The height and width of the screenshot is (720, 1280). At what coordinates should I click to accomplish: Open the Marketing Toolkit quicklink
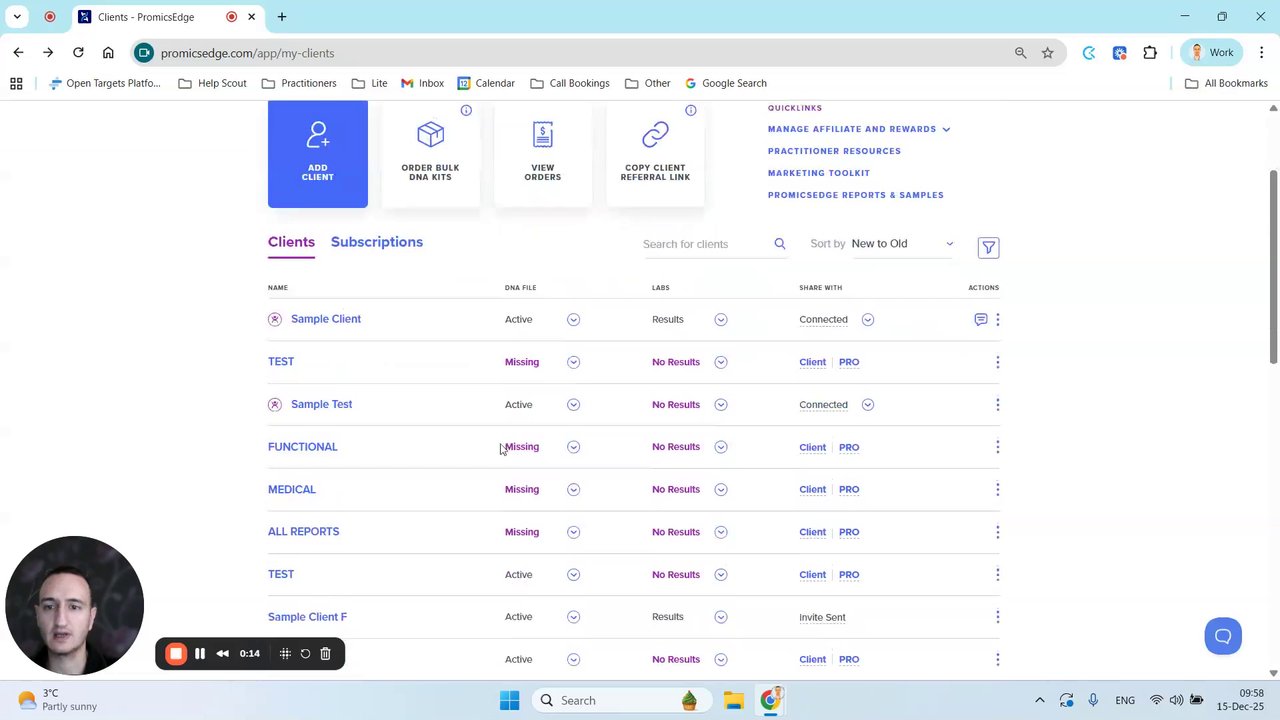(819, 173)
